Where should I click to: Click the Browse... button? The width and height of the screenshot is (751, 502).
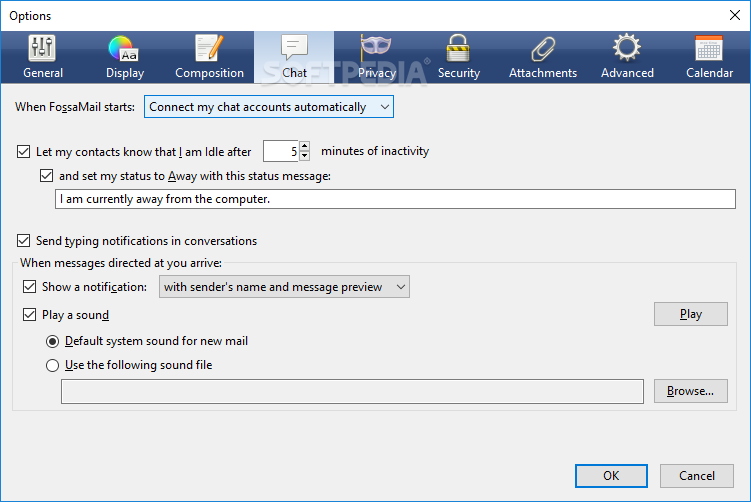click(691, 391)
